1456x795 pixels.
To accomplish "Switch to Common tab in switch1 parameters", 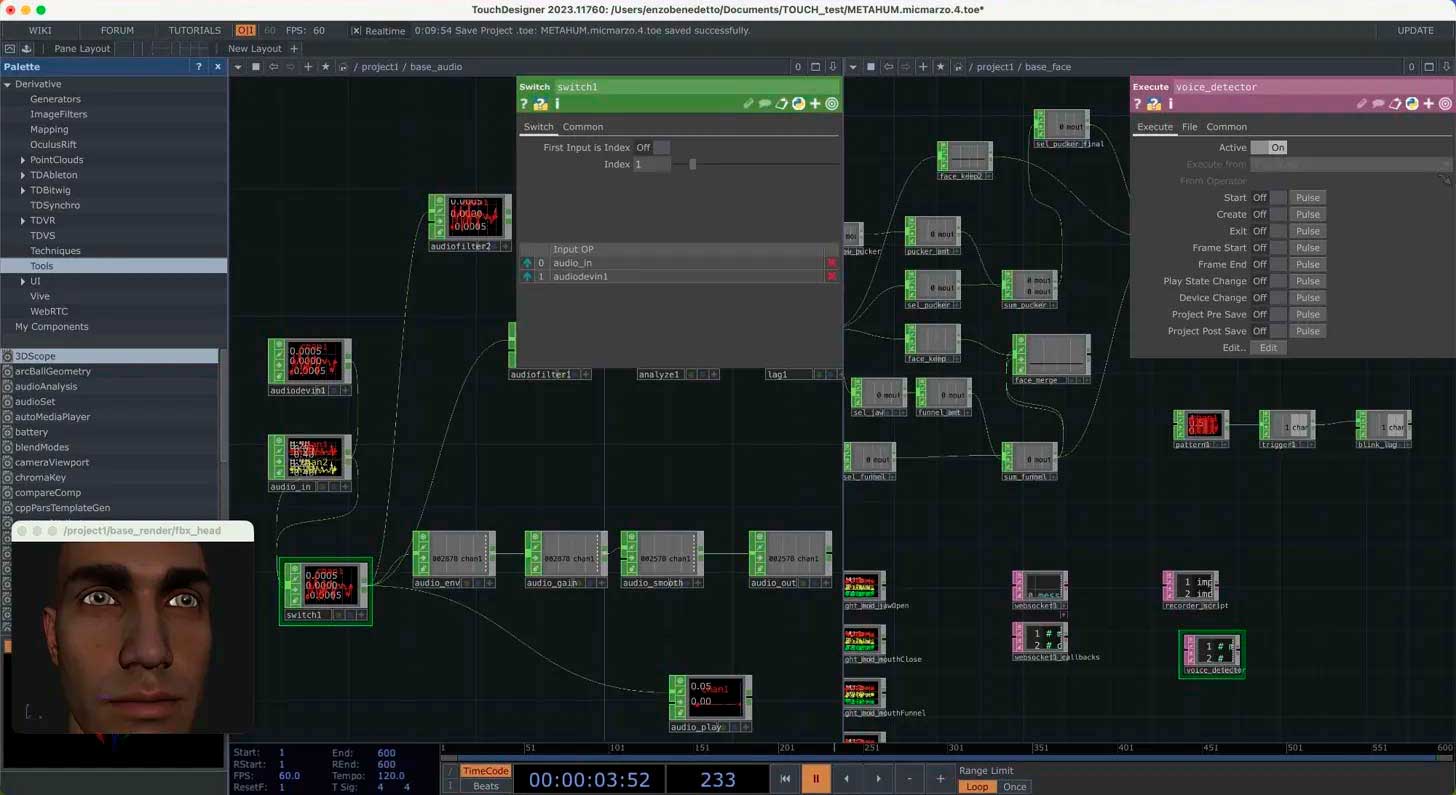I will point(582,127).
